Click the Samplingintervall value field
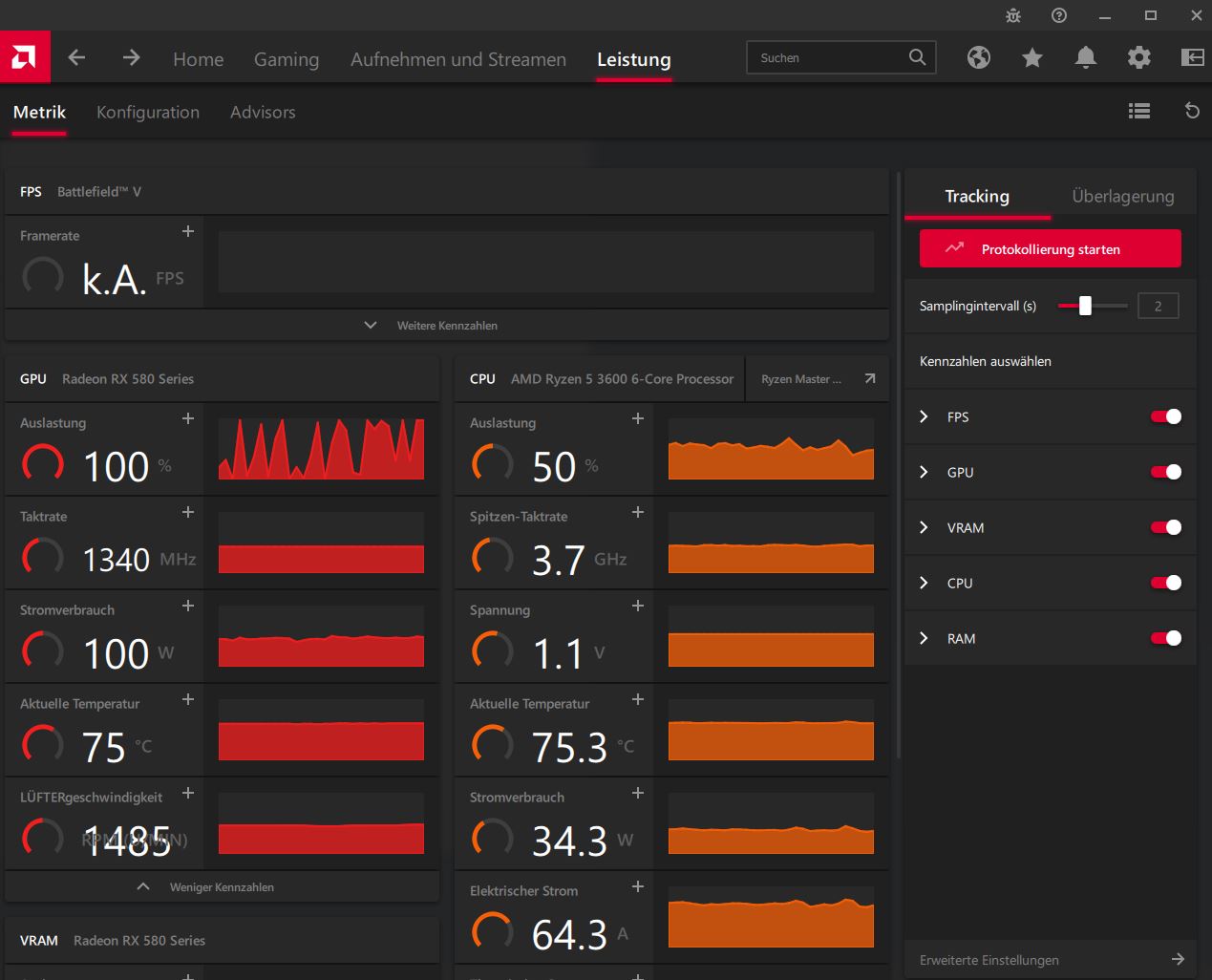The image size is (1212, 980). [x=1159, y=306]
